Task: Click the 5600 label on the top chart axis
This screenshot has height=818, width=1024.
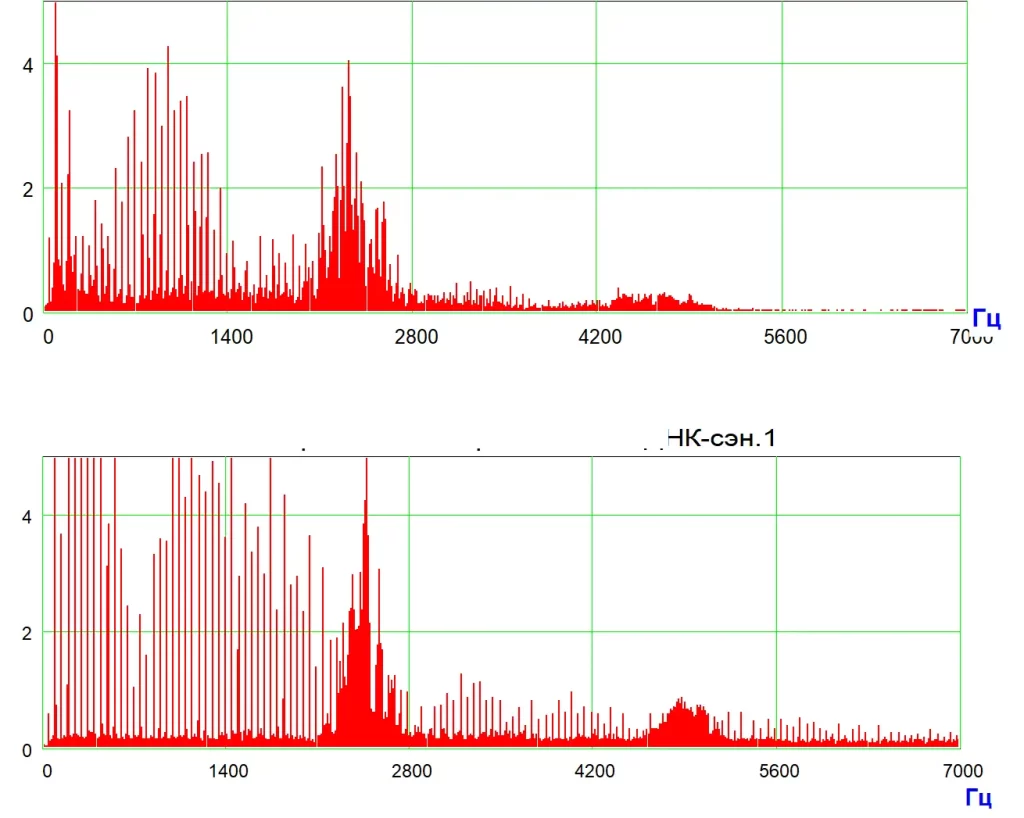Action: point(785,337)
